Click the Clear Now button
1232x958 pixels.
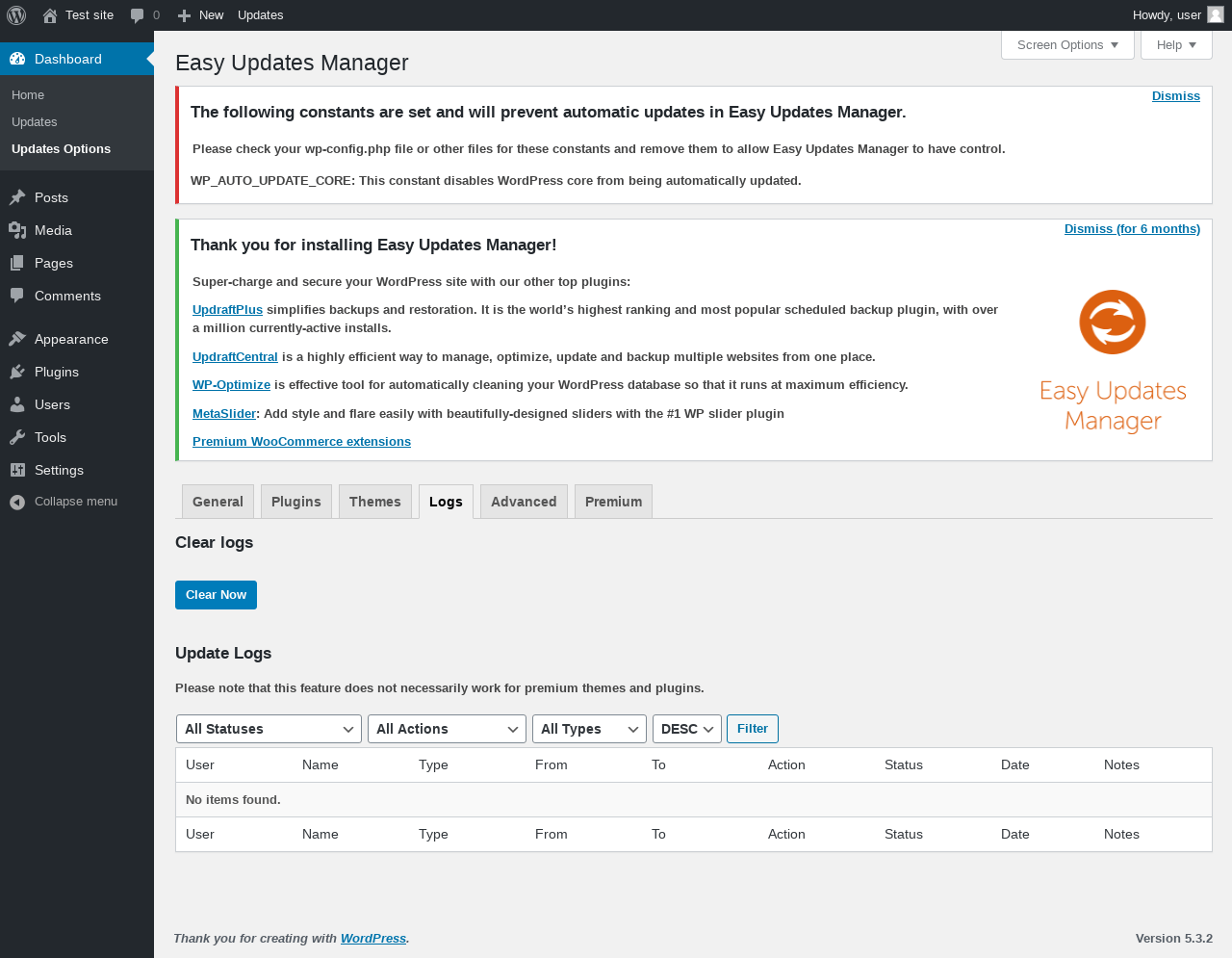[x=216, y=595]
